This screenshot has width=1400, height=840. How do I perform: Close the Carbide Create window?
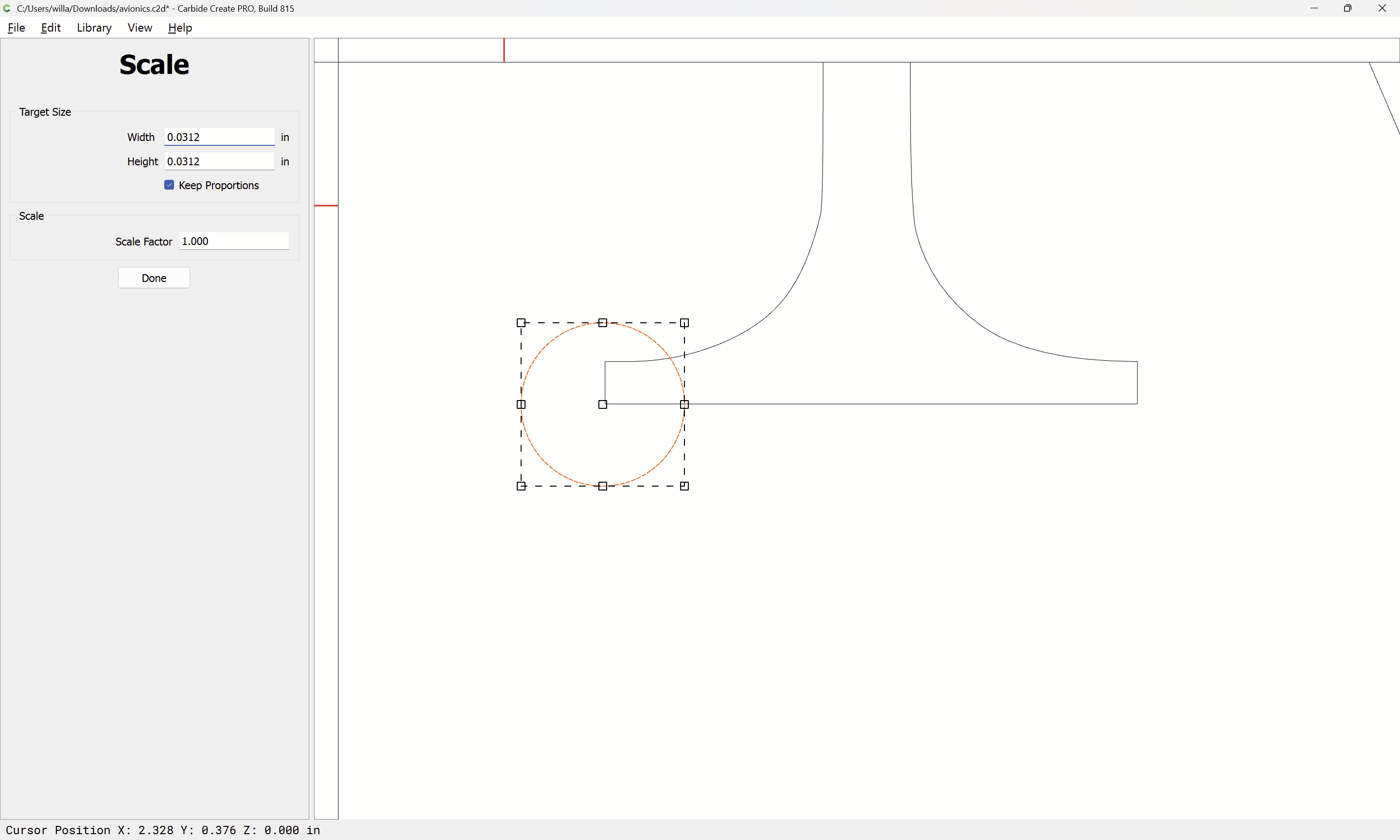1382,8
